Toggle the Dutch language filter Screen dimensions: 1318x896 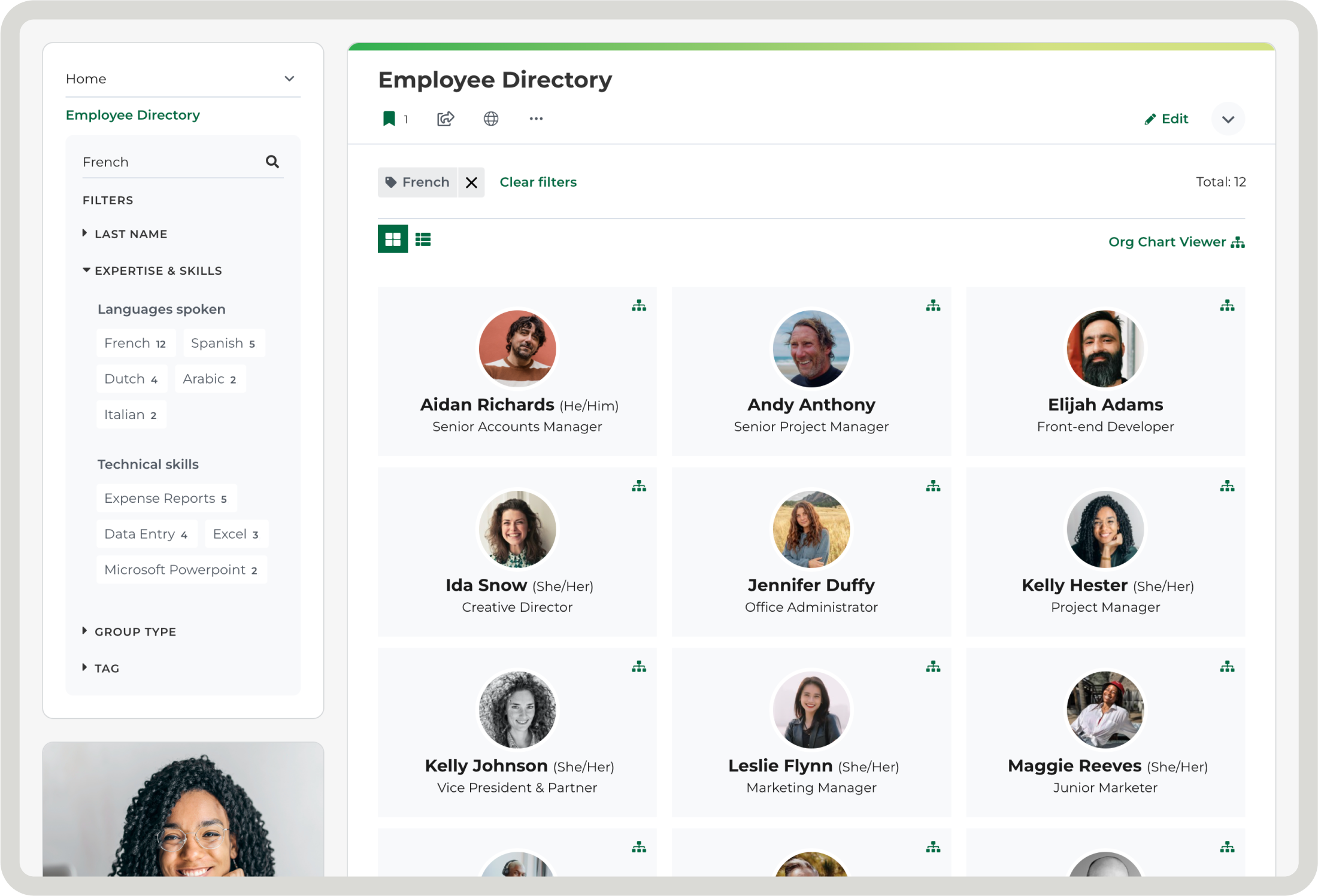131,379
